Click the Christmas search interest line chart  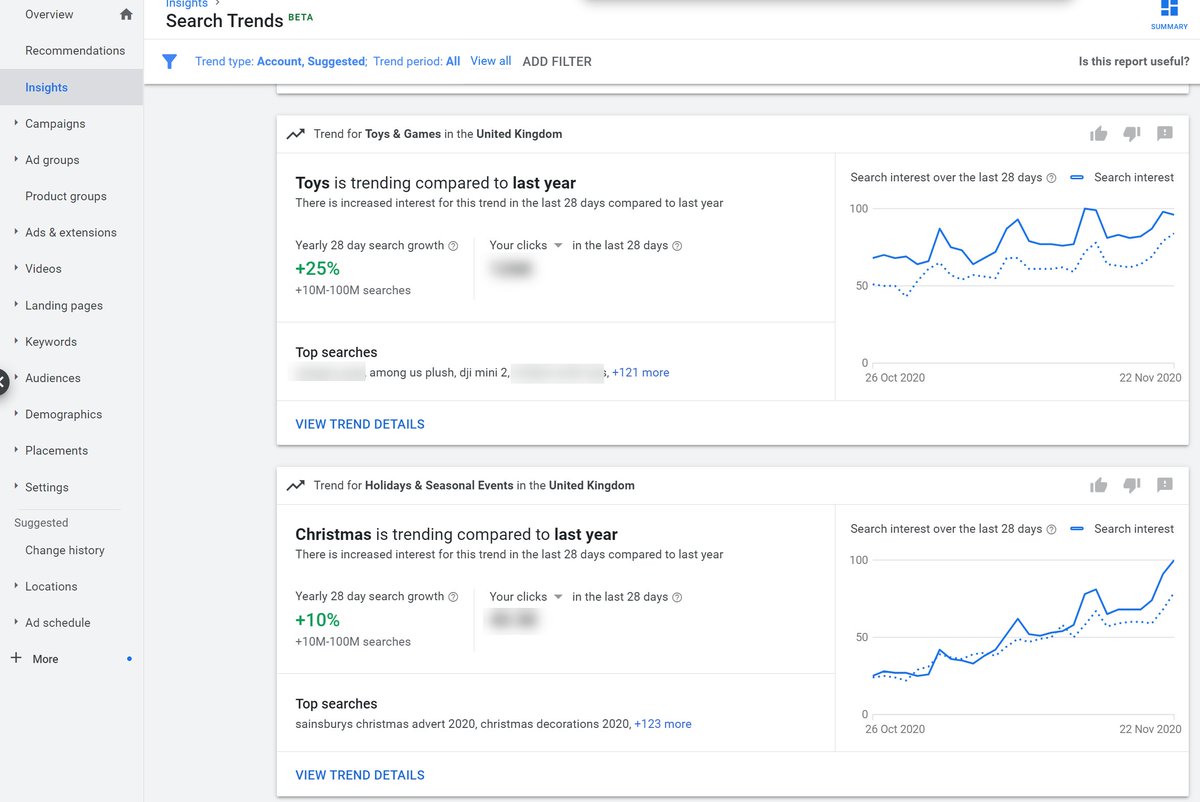[x=1022, y=636]
